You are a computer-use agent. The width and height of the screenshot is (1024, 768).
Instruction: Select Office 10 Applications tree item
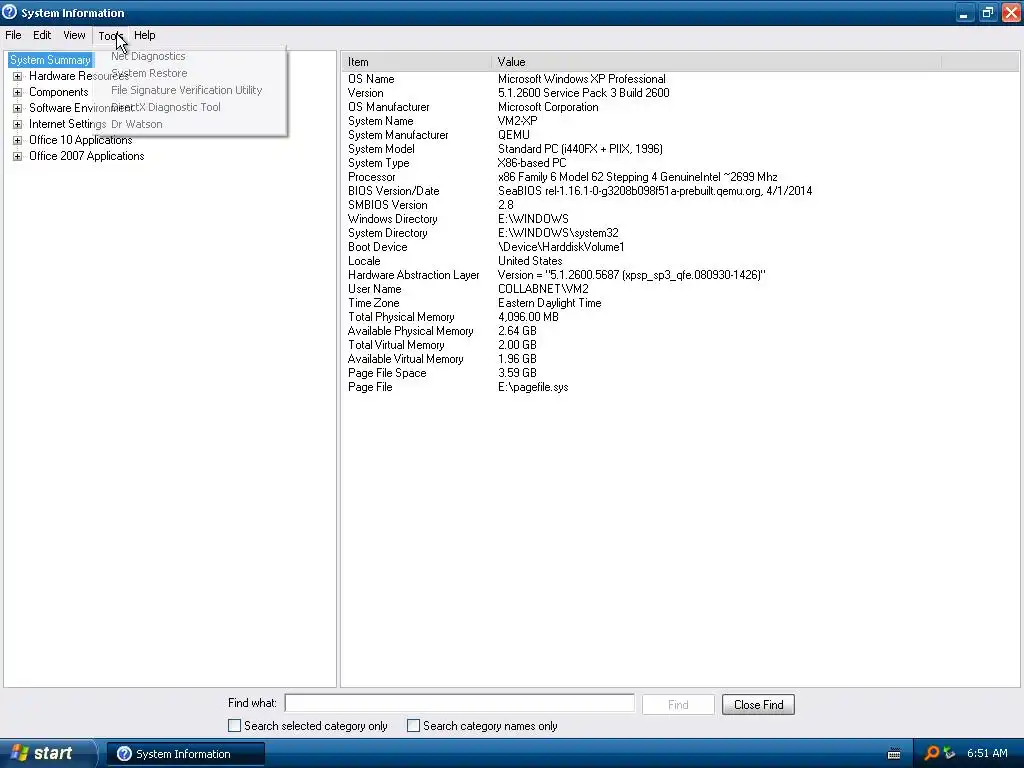(x=80, y=140)
